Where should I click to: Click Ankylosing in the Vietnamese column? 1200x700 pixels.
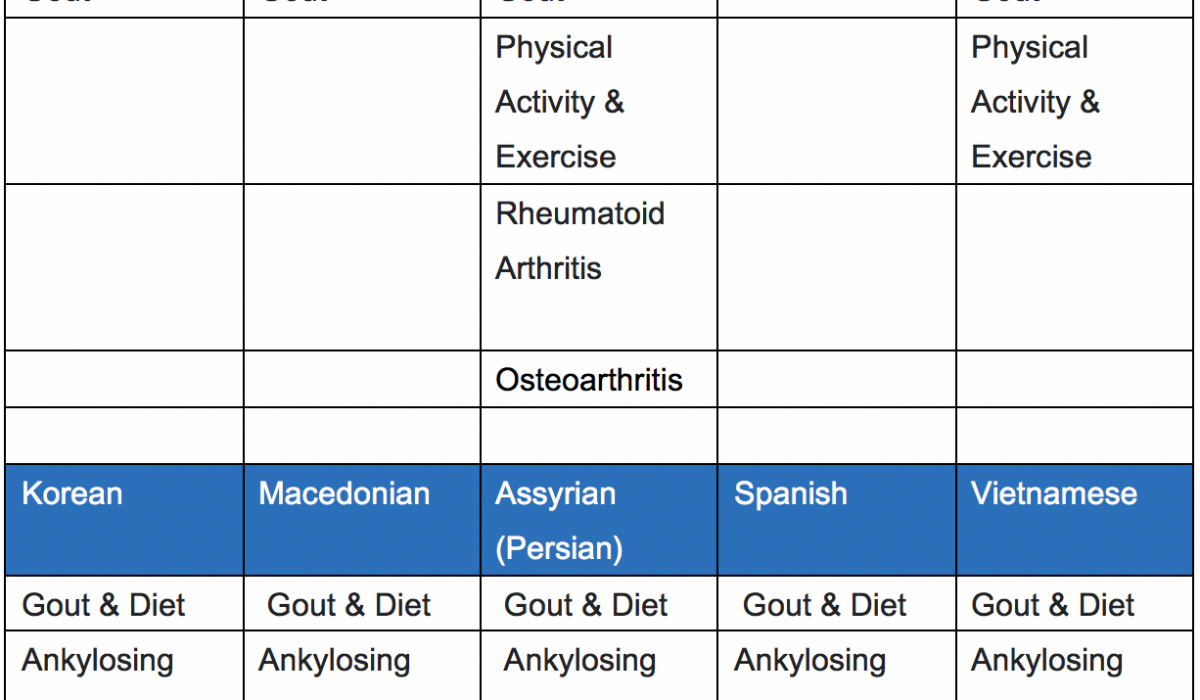[1047, 661]
